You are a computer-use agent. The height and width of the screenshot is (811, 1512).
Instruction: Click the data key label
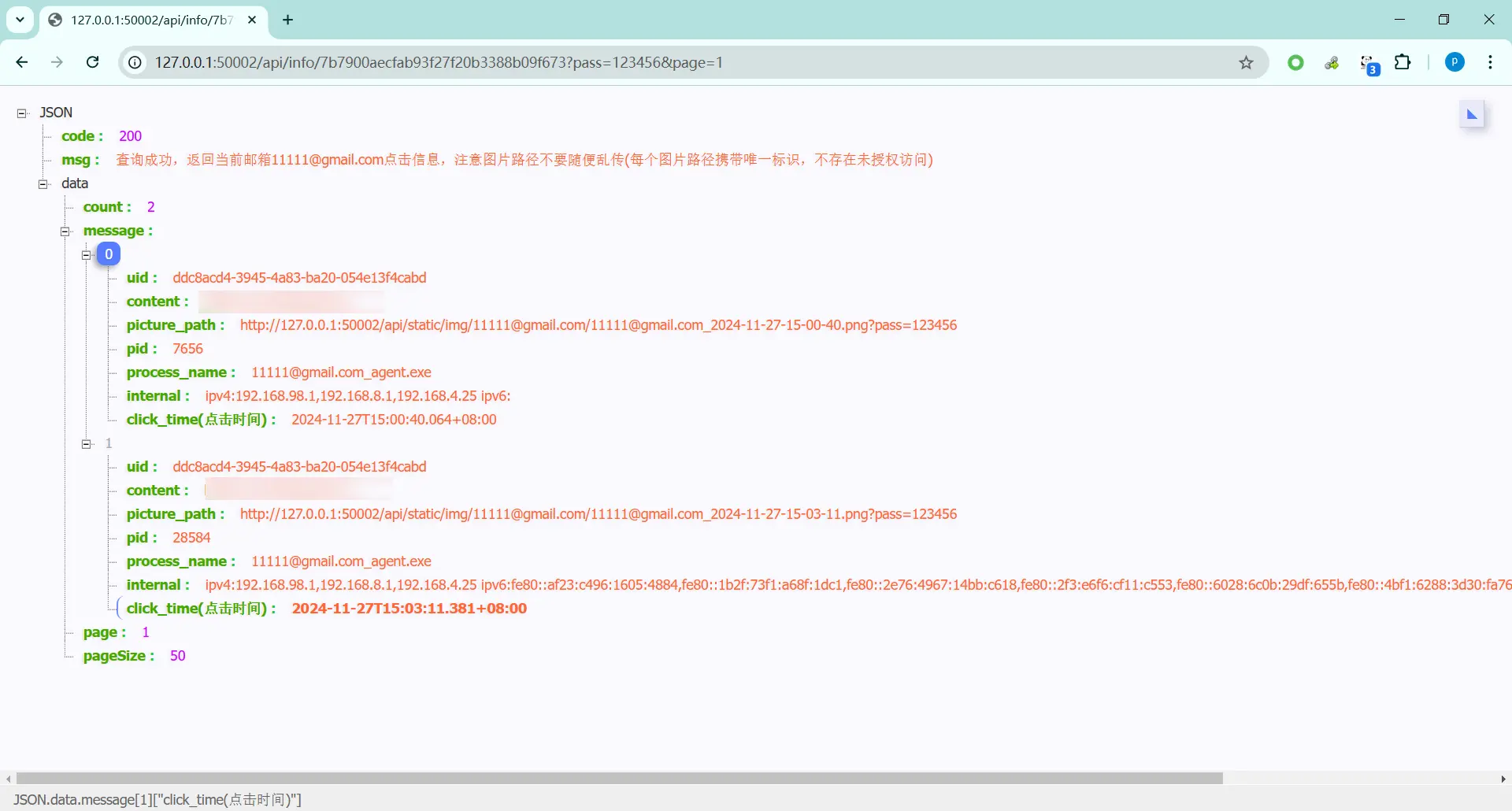tap(75, 183)
